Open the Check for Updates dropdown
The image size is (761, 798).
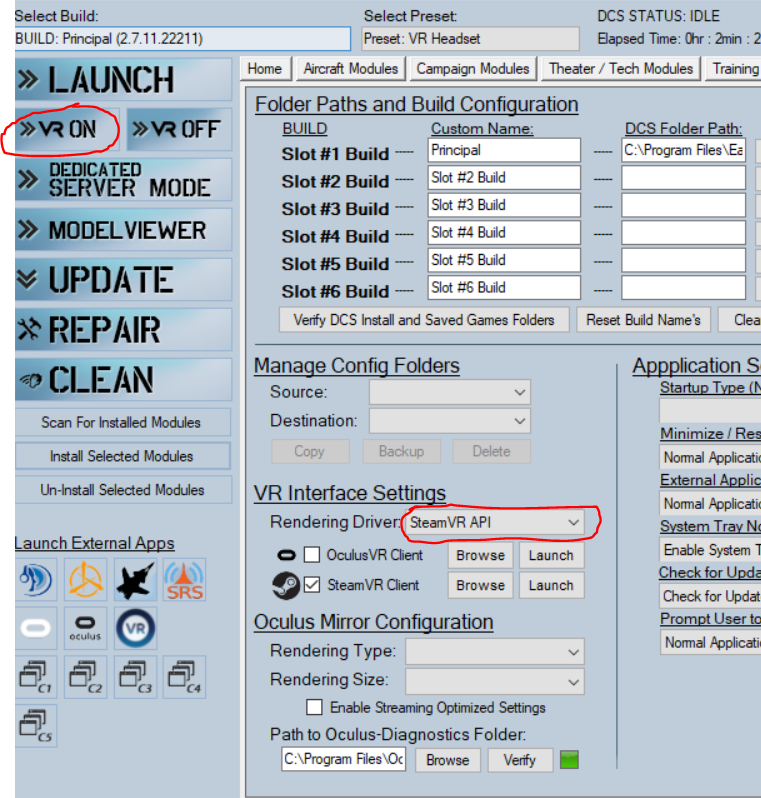pos(711,596)
